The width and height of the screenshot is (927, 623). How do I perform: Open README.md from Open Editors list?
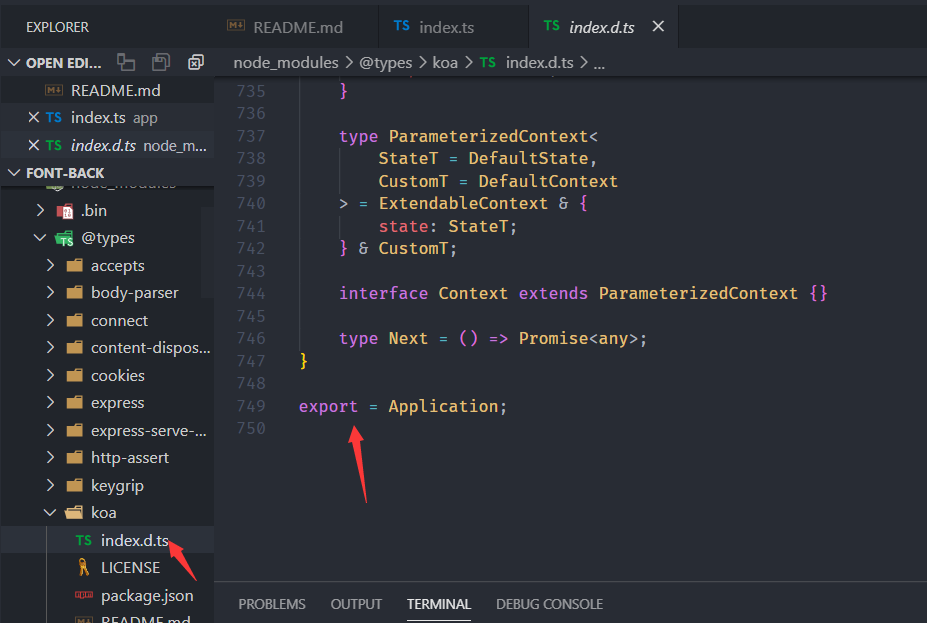pos(107,90)
